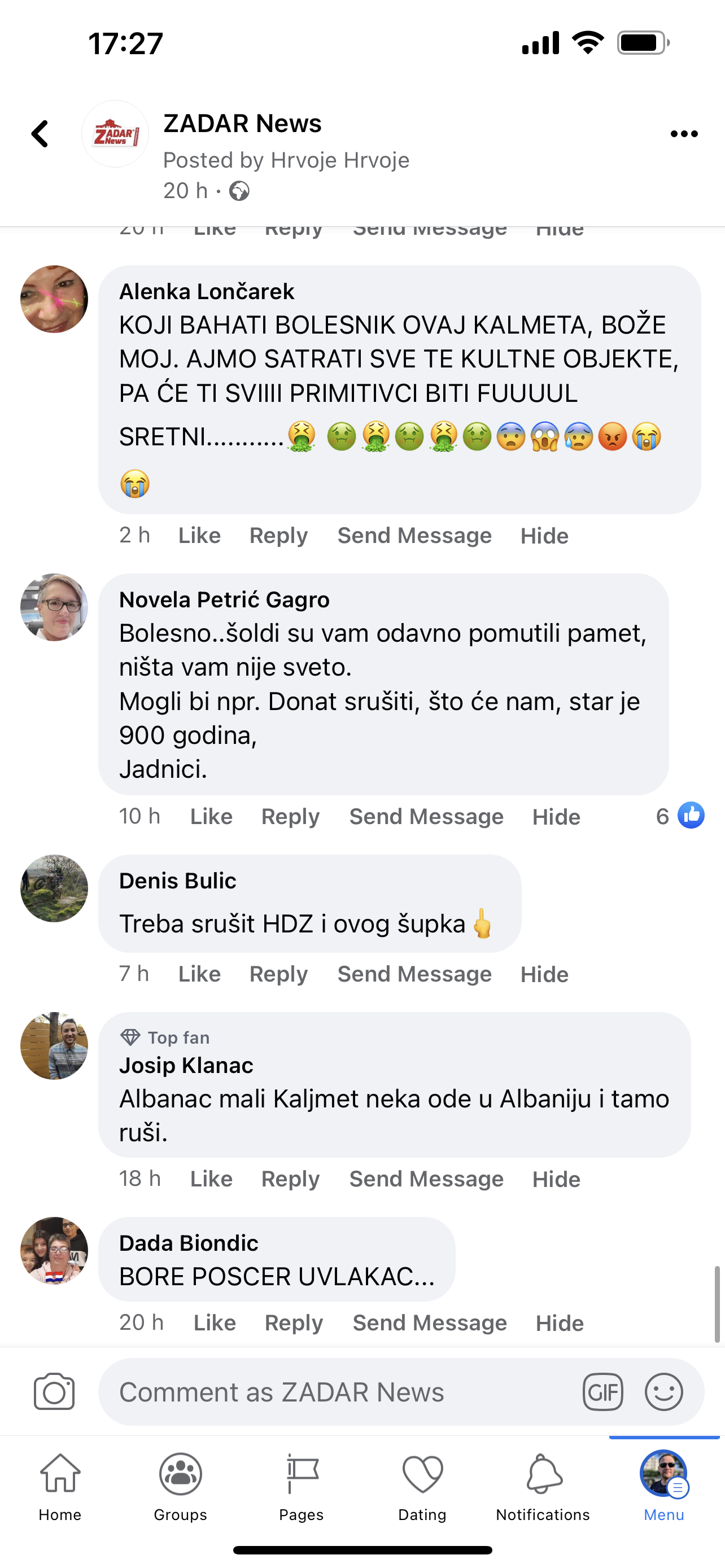Open ZADAR News page logo
The width and height of the screenshot is (725, 1568).
[x=115, y=134]
